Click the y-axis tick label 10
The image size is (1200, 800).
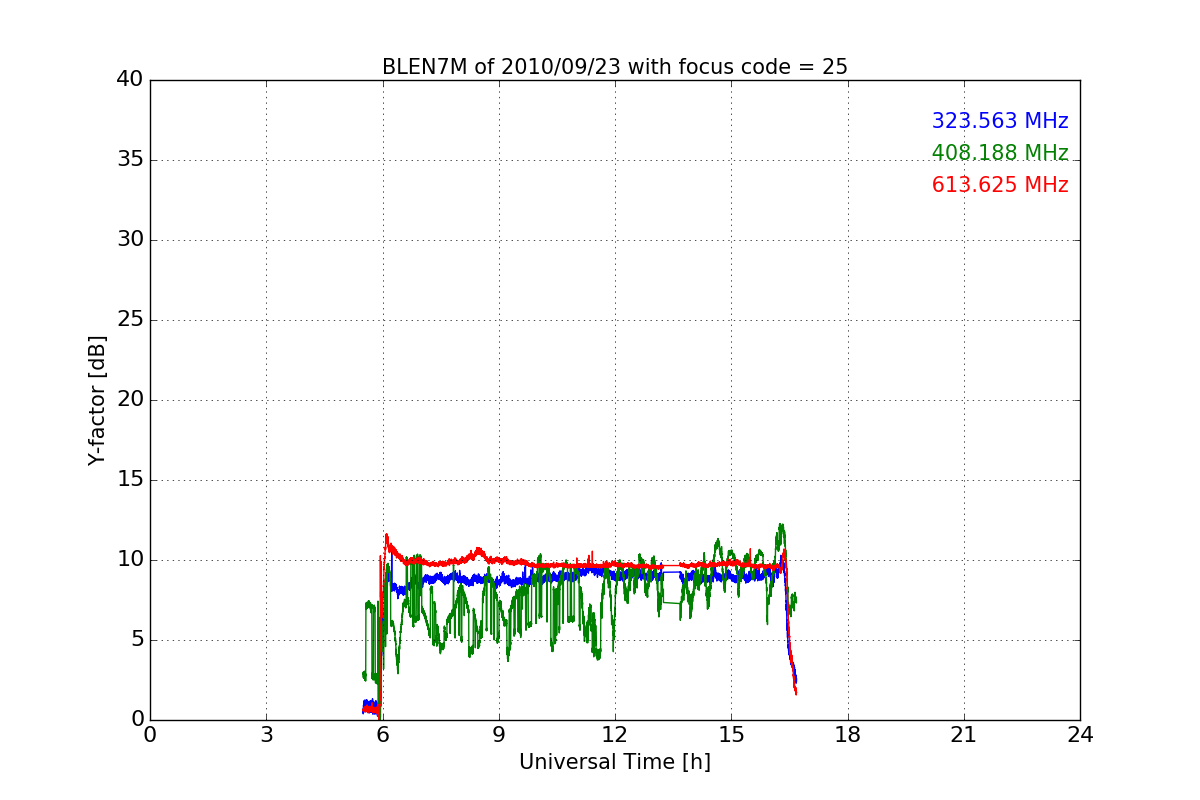click(129, 560)
